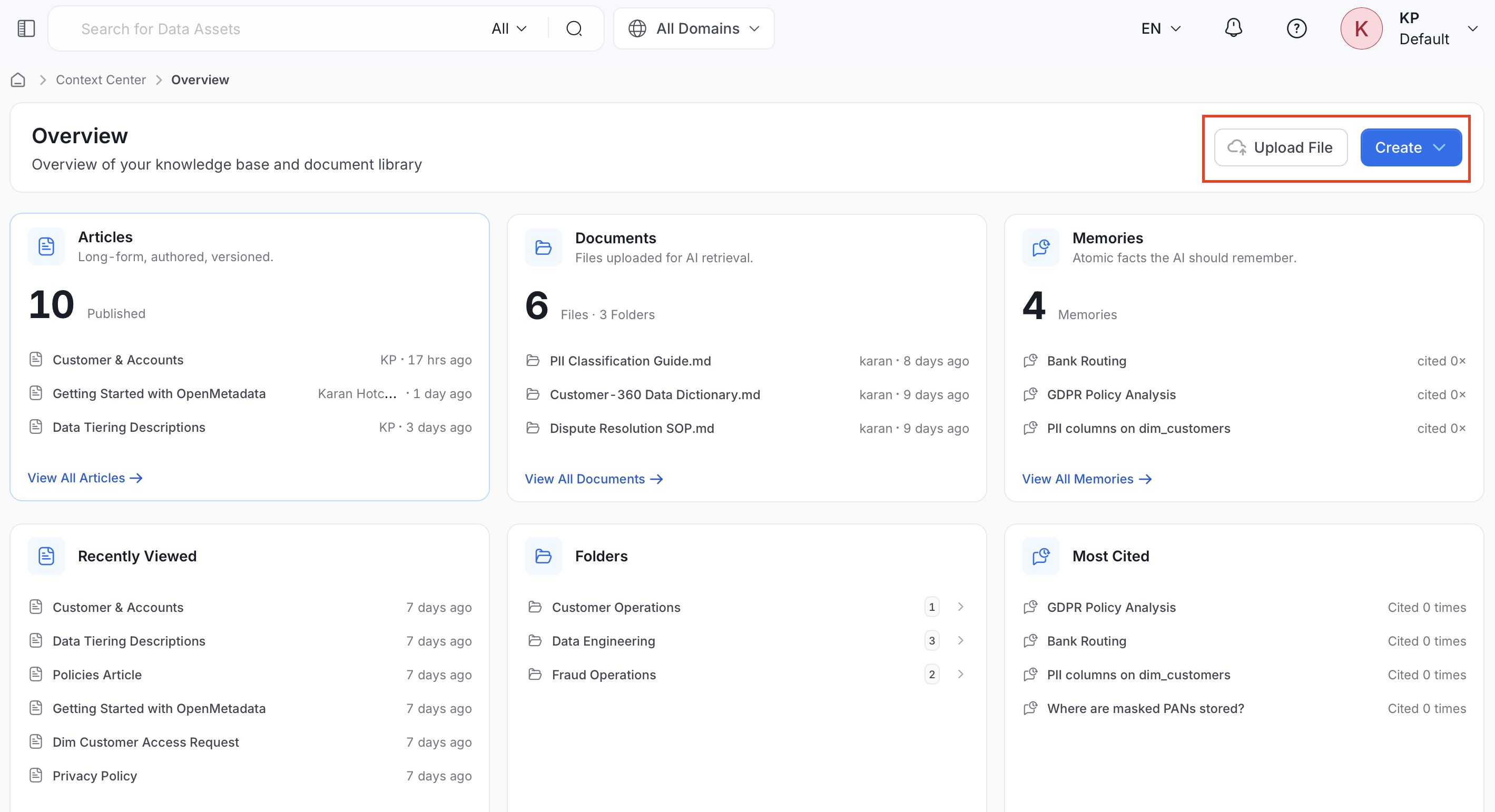
Task: Click Context Center breadcrumb
Action: point(101,80)
